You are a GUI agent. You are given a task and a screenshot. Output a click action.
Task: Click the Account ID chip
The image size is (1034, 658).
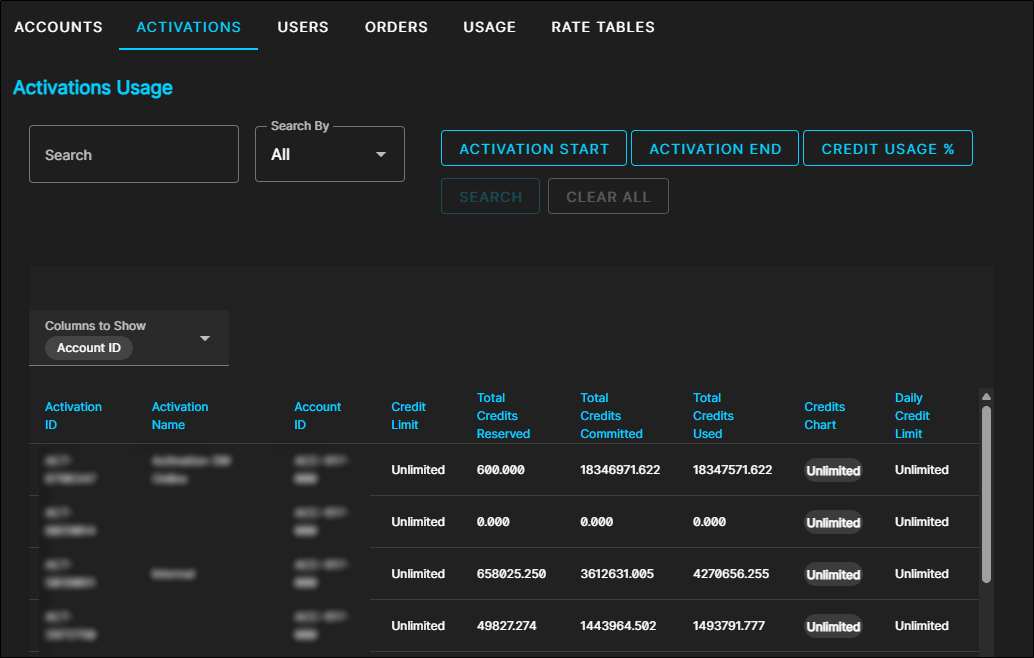tap(89, 348)
